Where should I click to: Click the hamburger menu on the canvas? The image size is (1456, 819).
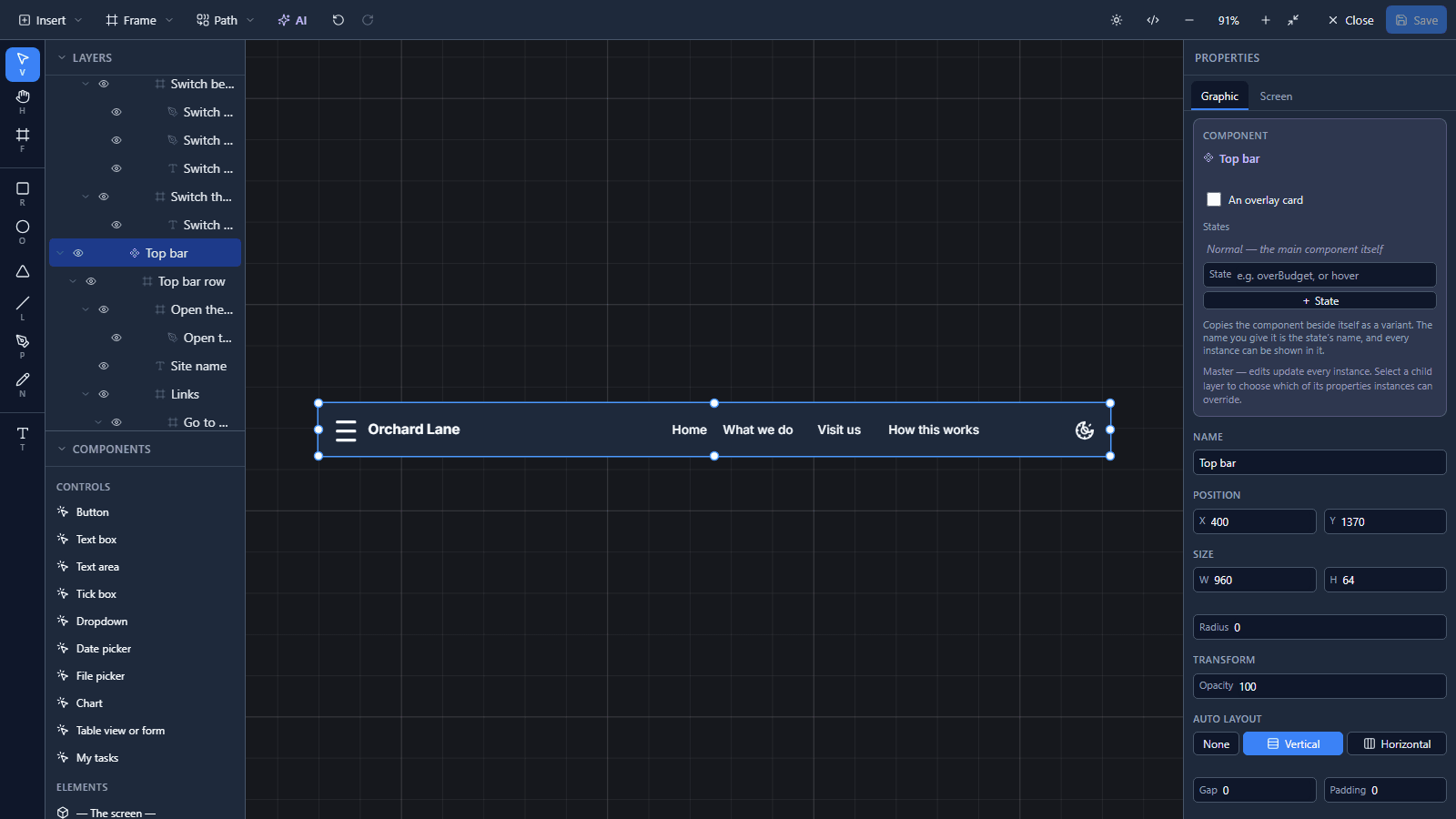pos(346,430)
